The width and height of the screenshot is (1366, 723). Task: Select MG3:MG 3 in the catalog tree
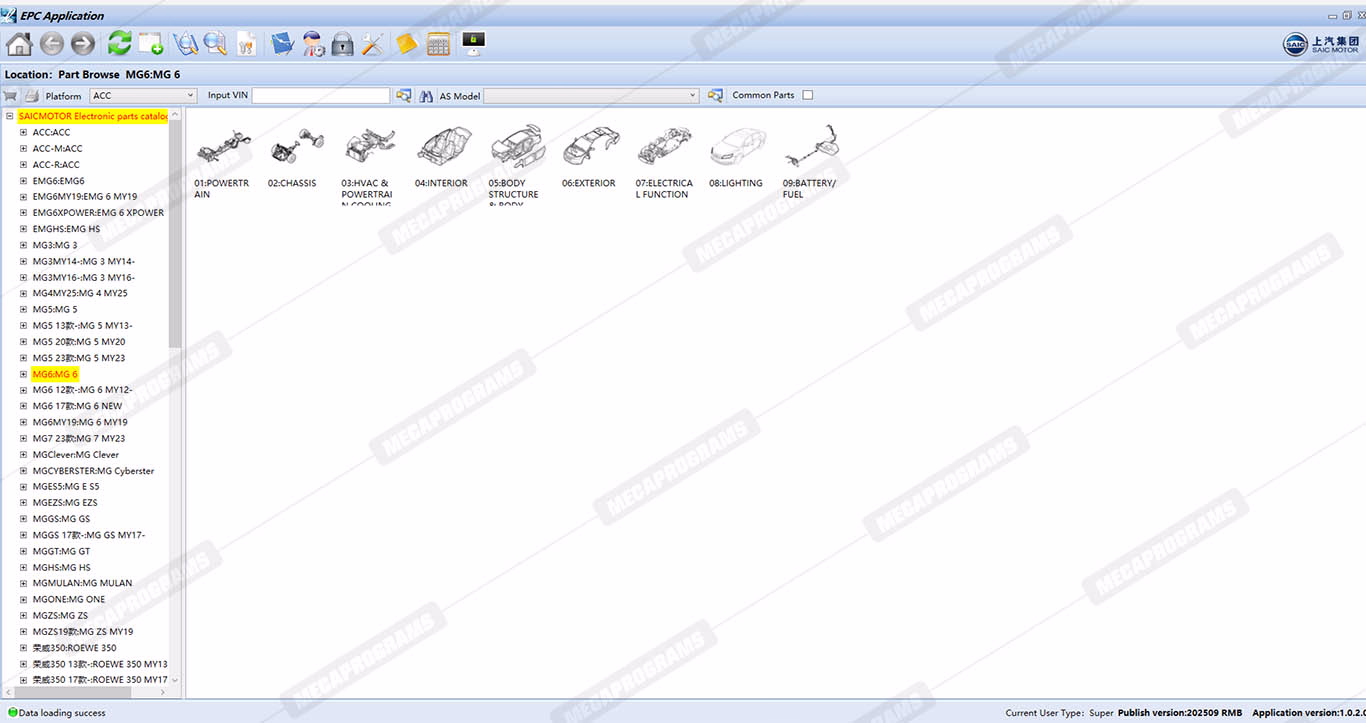point(55,245)
